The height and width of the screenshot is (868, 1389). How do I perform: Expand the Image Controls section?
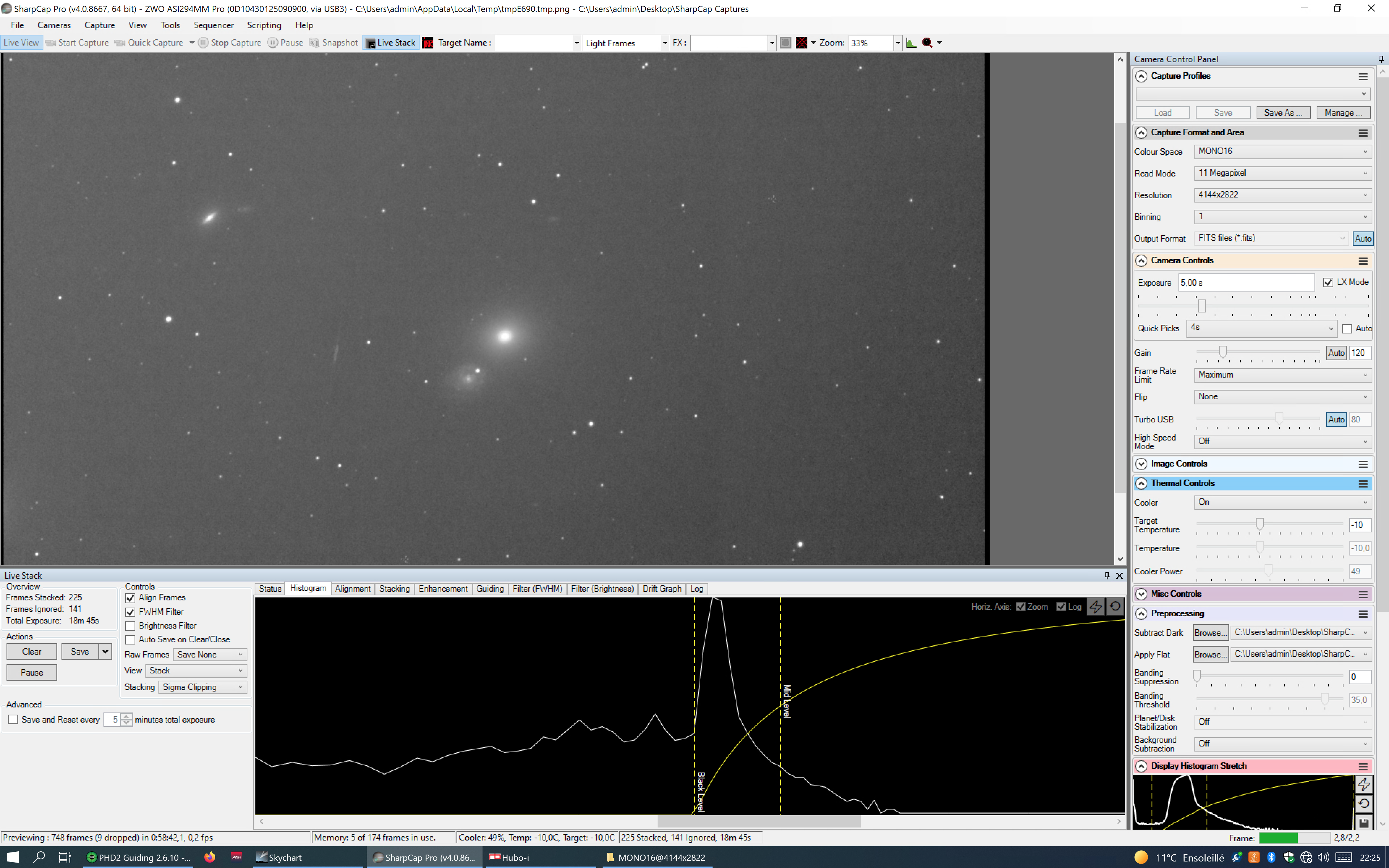tap(1141, 464)
